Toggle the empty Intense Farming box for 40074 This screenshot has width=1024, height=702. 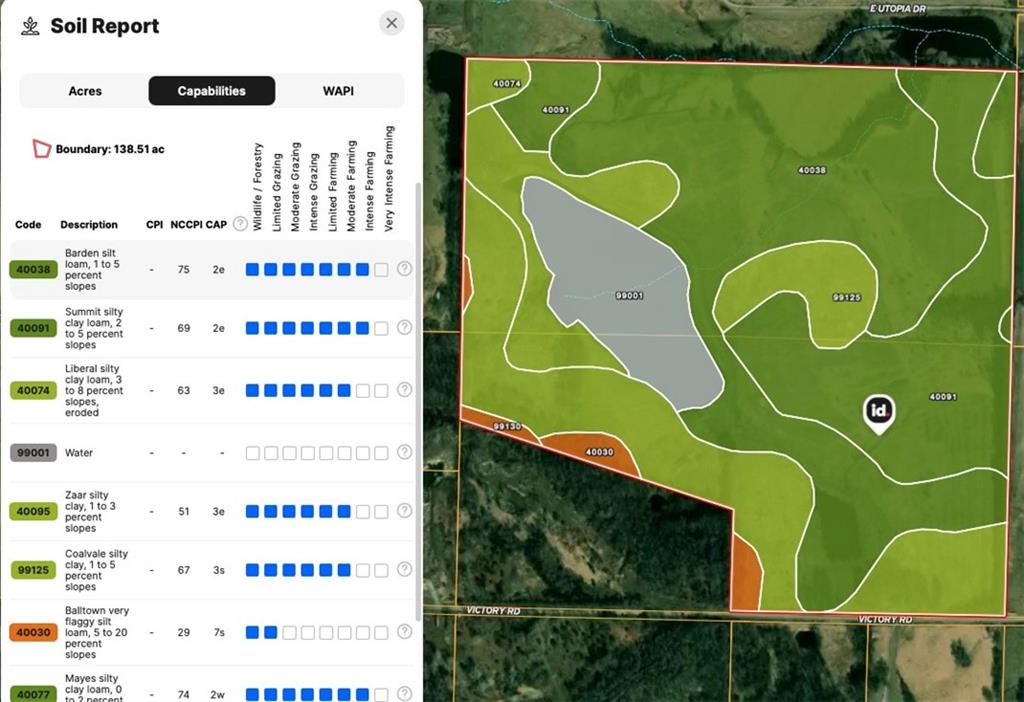point(363,391)
